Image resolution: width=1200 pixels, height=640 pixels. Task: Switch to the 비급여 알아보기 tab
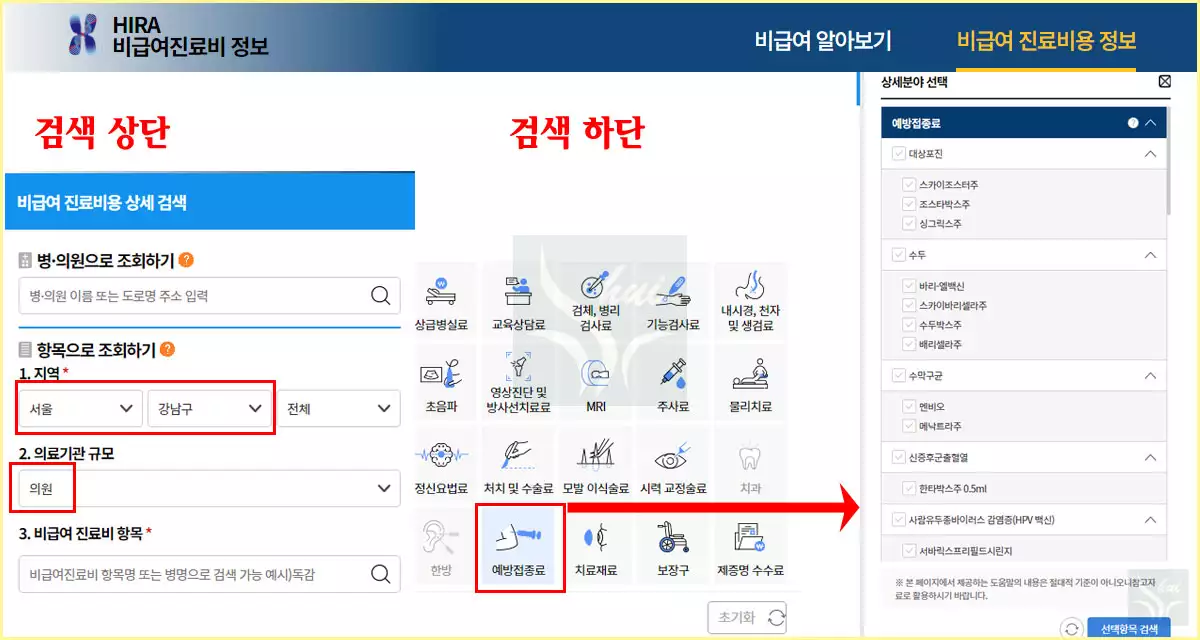824,39
